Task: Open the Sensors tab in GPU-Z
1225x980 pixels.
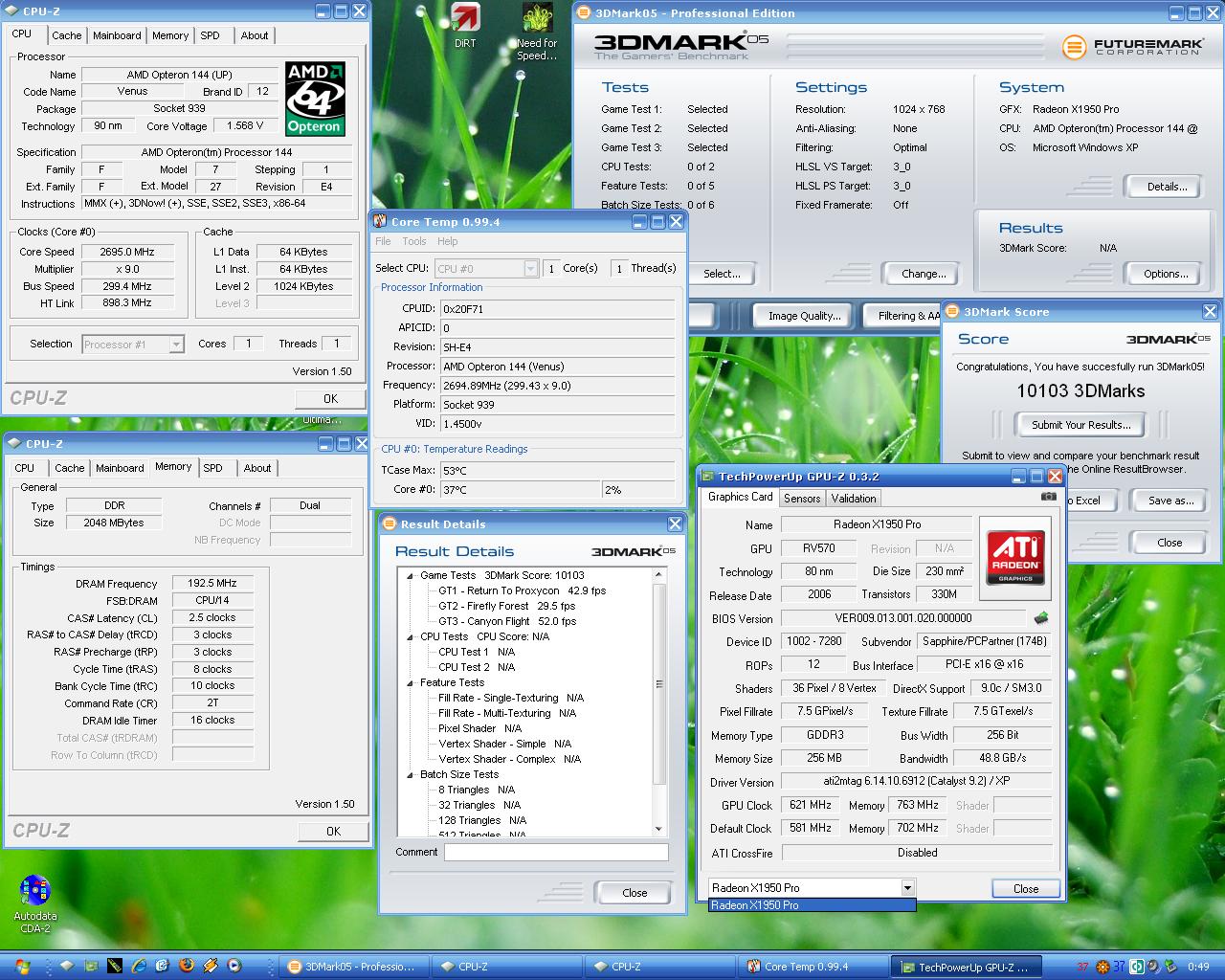Action: coord(802,499)
